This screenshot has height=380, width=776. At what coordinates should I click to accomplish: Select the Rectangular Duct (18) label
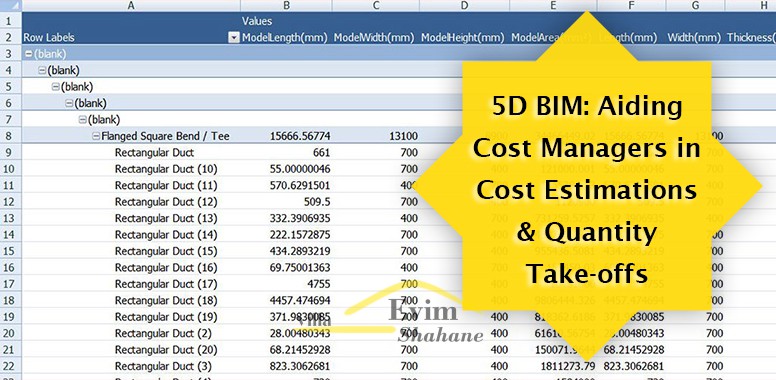(166, 300)
